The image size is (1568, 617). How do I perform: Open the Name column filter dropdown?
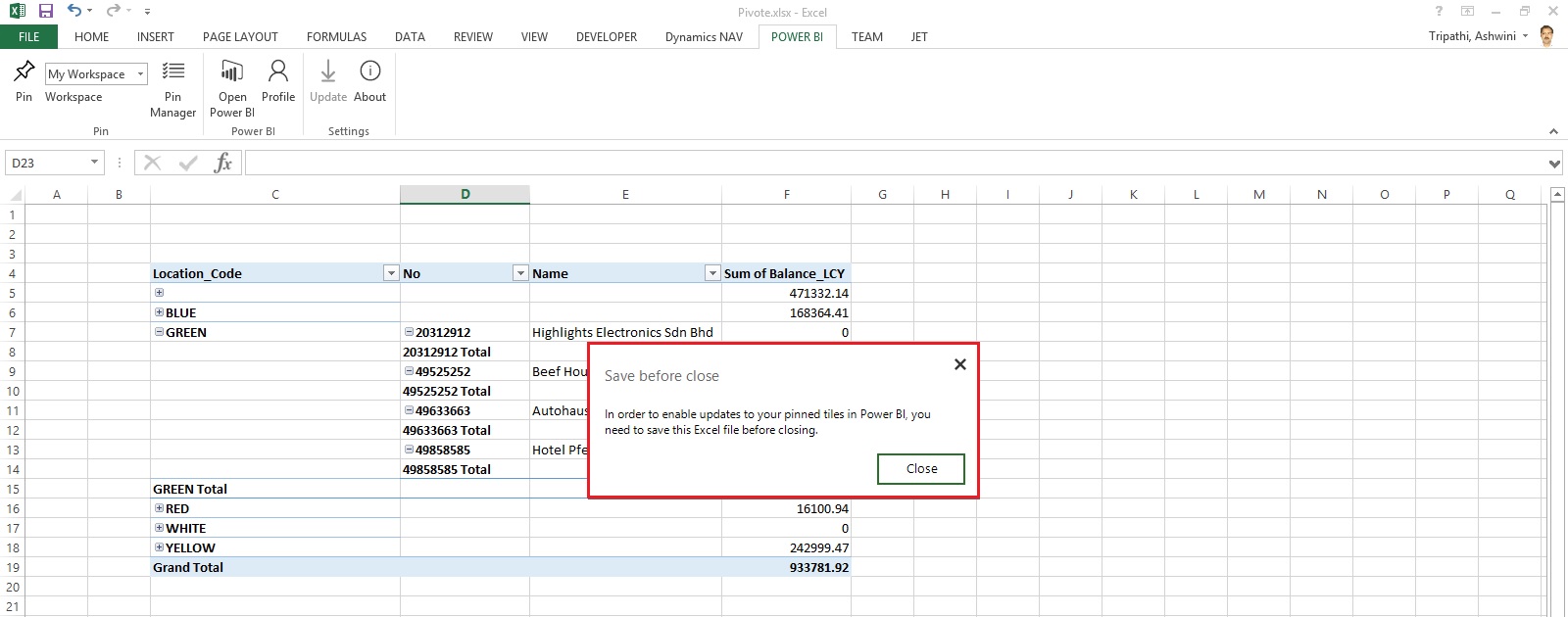click(x=712, y=273)
